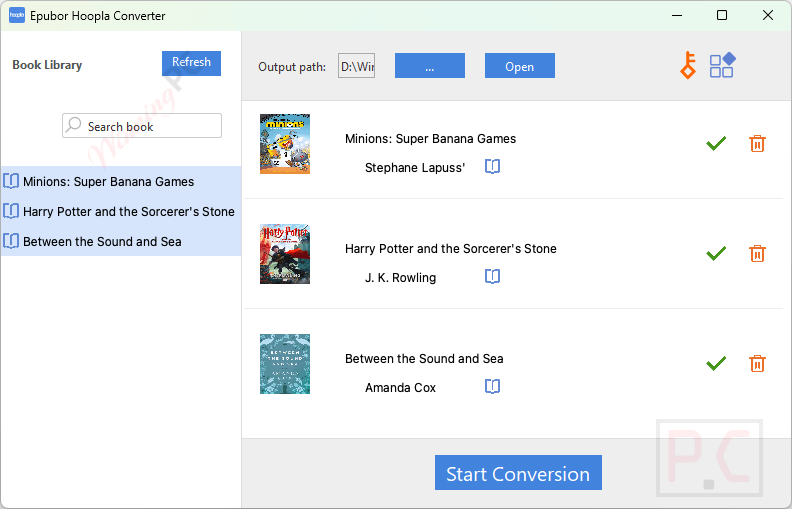Screen dimensions: 793x509
Task: Click the Book Library heading
Action: [47, 65]
